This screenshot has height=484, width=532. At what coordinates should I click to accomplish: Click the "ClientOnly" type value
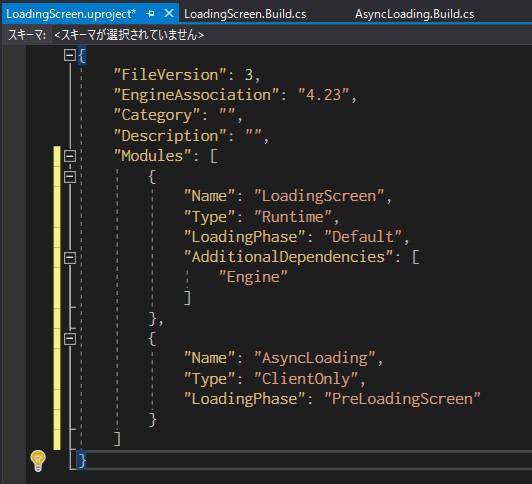tap(306, 379)
